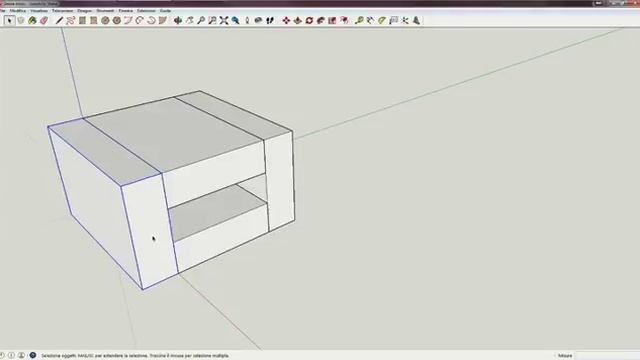Click the Misure measurements input field
The width and height of the screenshot is (640, 360).
[607, 356]
